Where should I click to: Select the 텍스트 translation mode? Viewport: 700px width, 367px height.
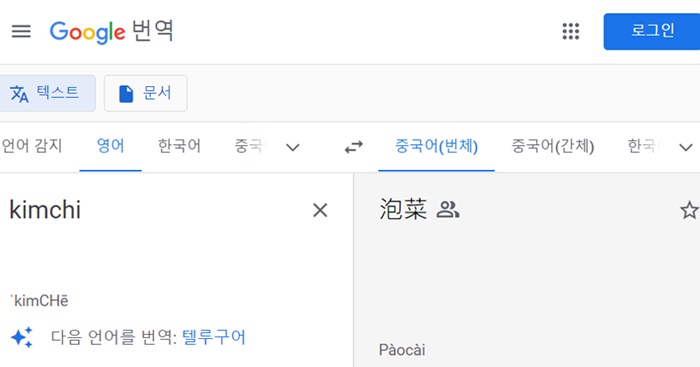coord(45,93)
